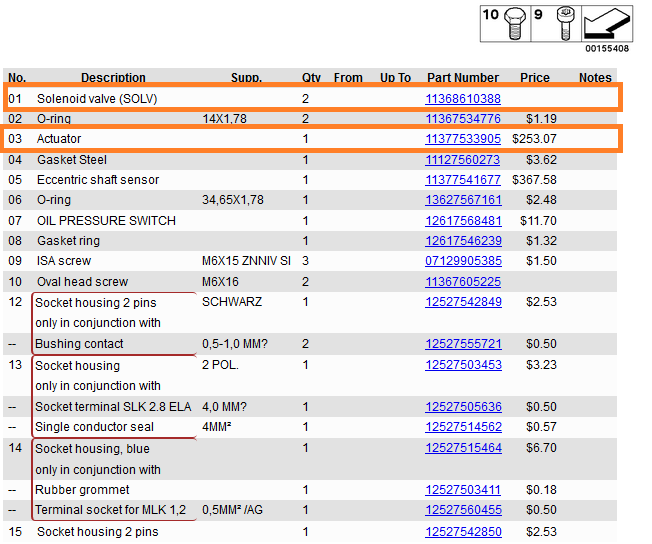Follow ISA screw part link 07129905385
The image size is (652, 544).
pos(463,261)
